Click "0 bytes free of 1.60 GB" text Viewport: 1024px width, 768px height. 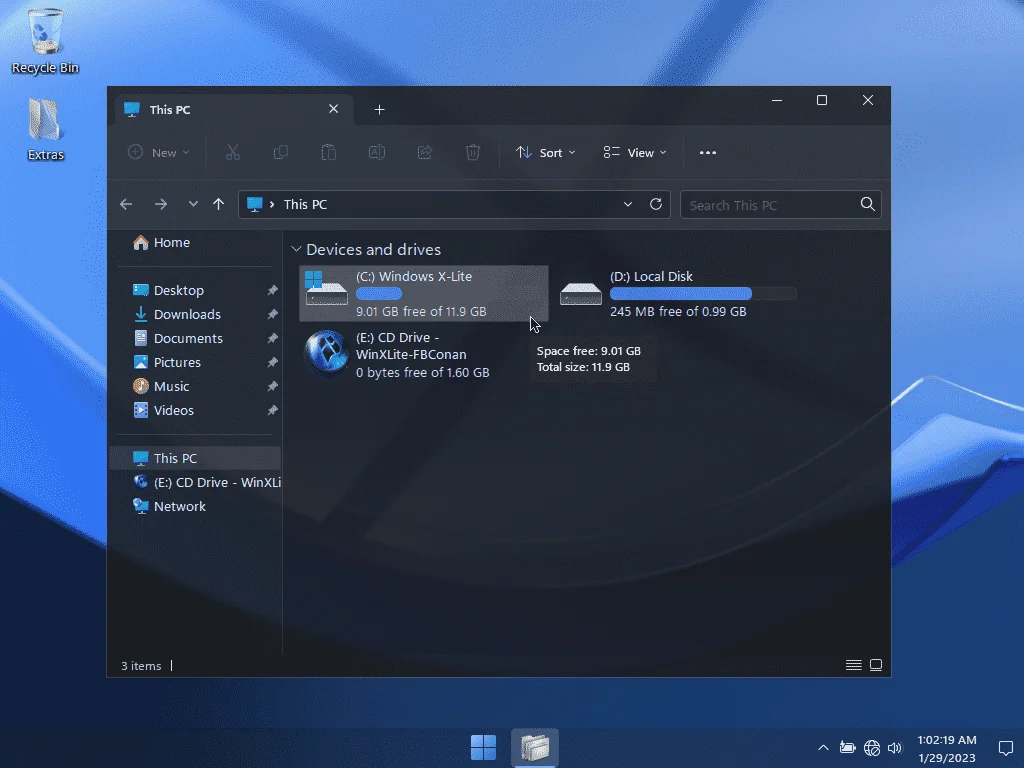click(423, 372)
